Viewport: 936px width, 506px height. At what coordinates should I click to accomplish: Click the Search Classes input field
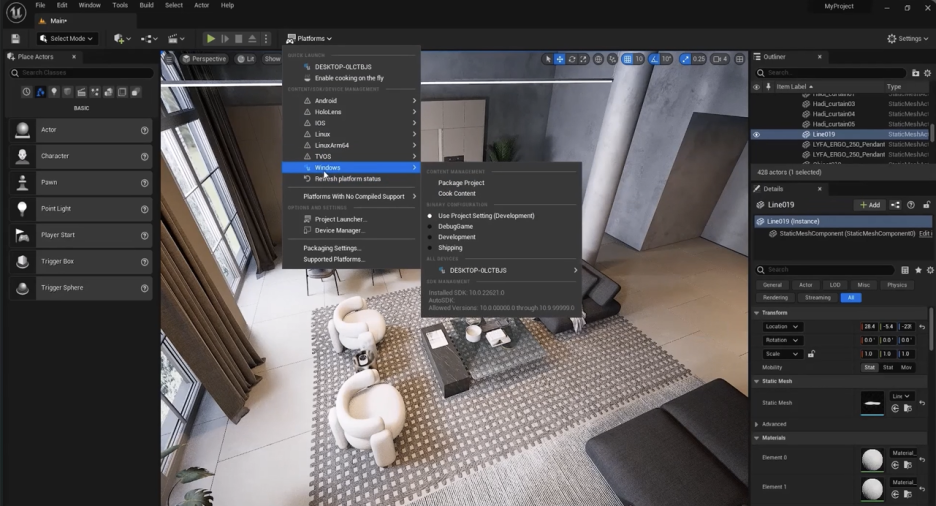tap(82, 73)
